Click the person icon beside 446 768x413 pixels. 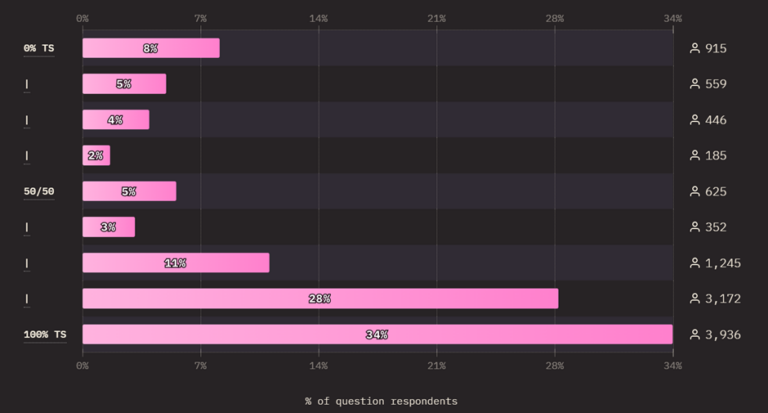tap(695, 120)
